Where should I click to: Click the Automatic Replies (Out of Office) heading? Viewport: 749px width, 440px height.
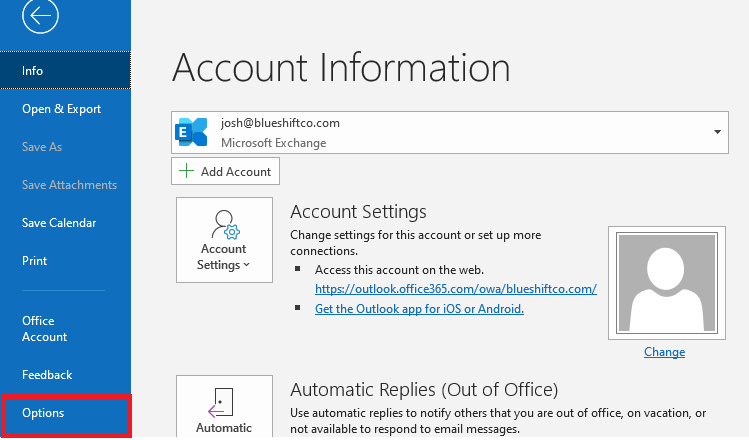click(424, 390)
